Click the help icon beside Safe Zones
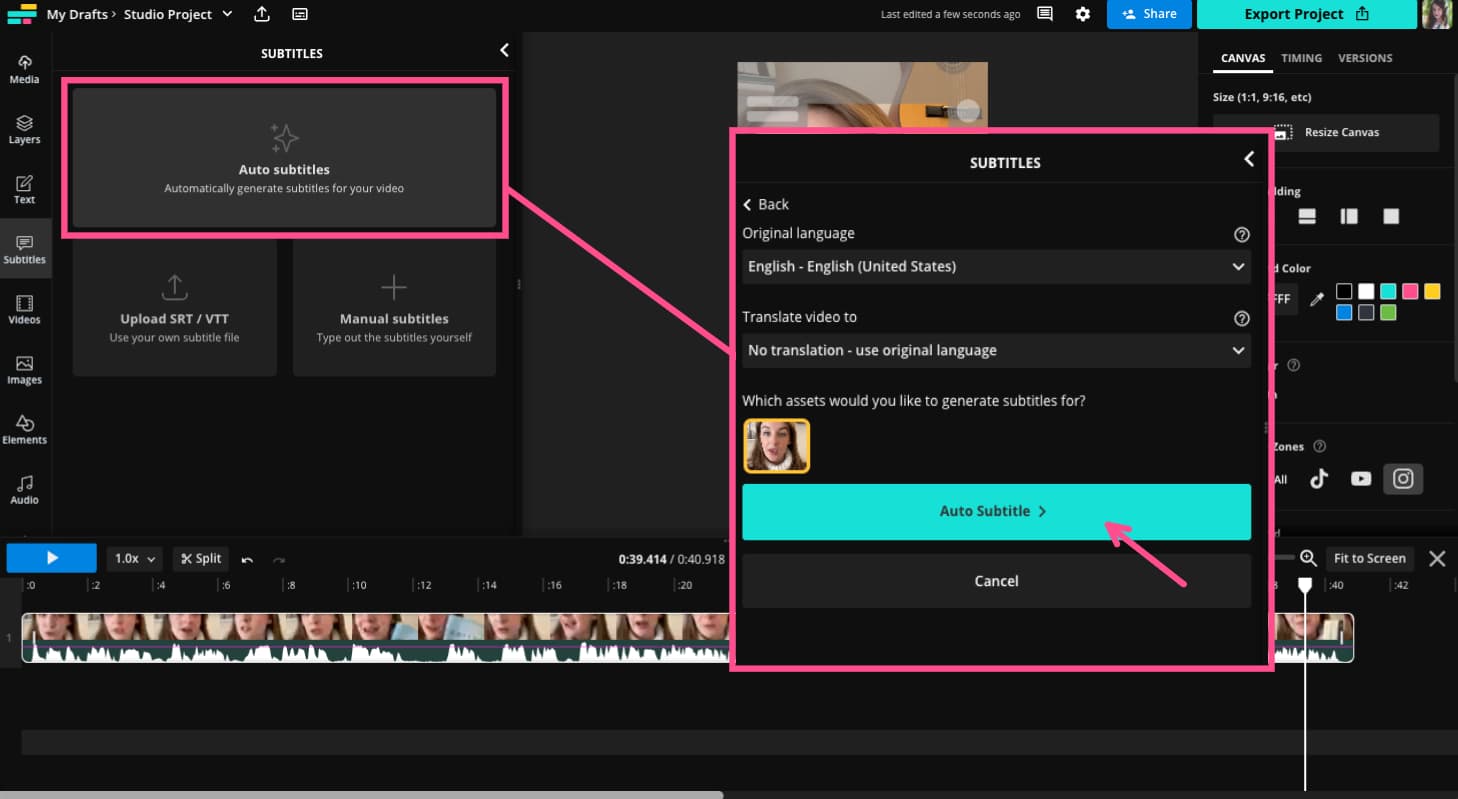 coord(1319,447)
